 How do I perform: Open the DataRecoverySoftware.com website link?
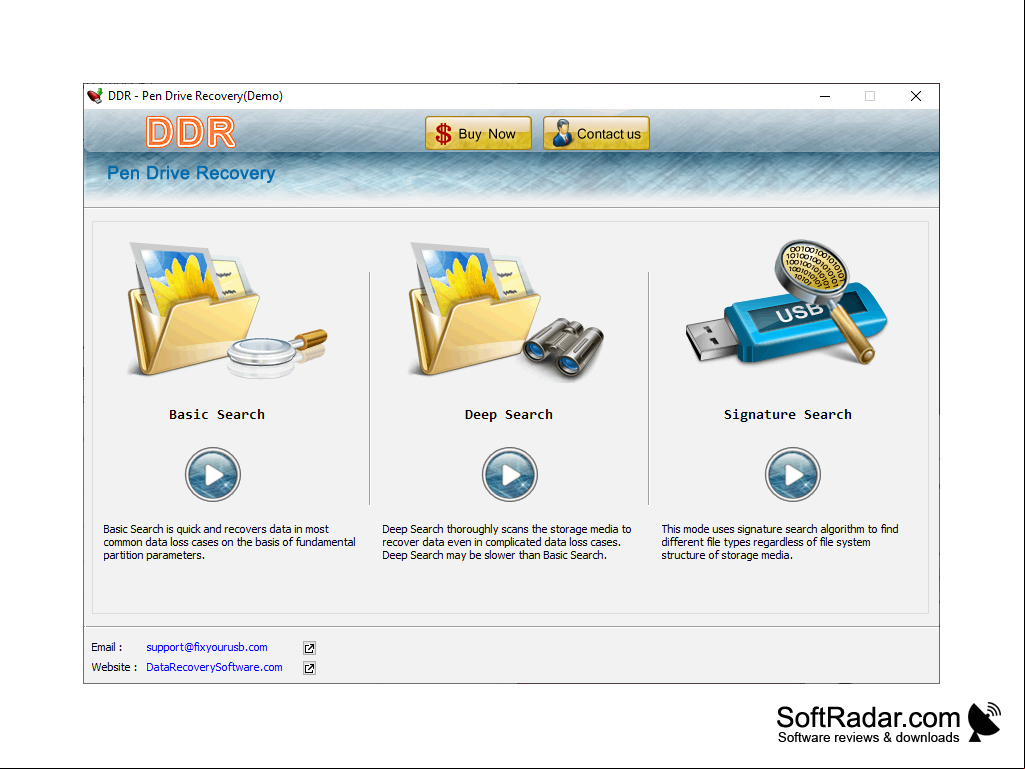214,667
